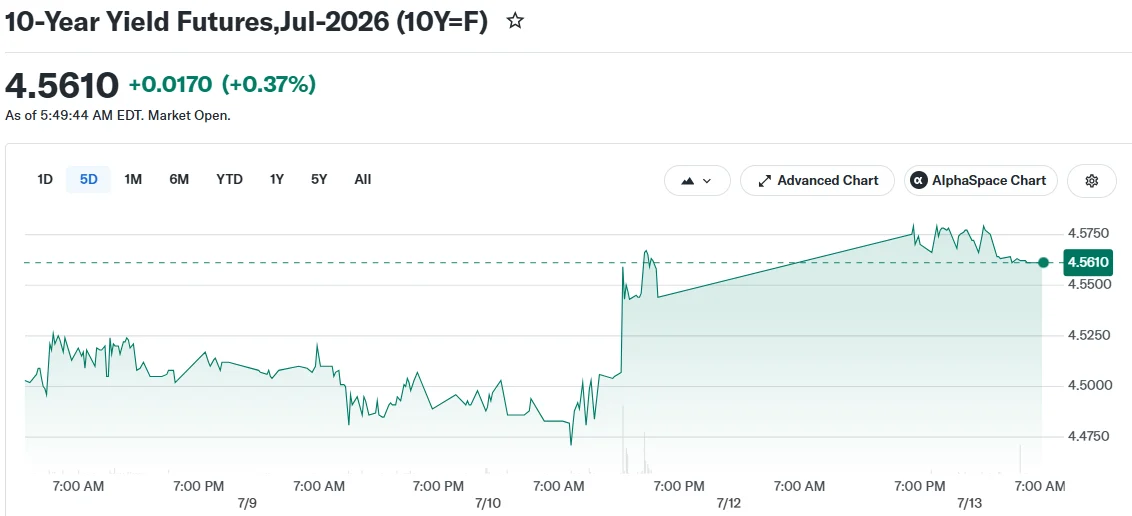Click the 4.5000 y-axis label
This screenshot has height=516, width=1132.
(x=1089, y=386)
